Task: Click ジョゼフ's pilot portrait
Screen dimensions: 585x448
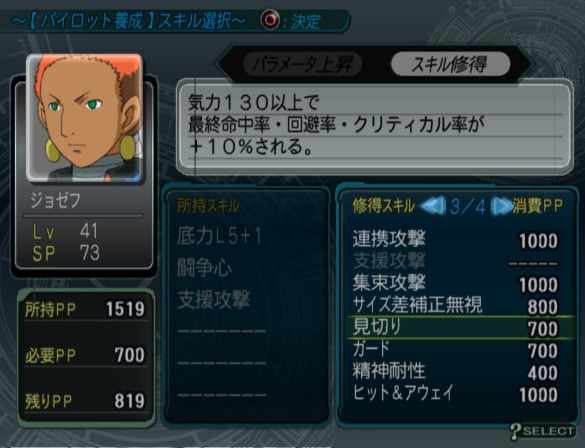Action: coord(85,118)
